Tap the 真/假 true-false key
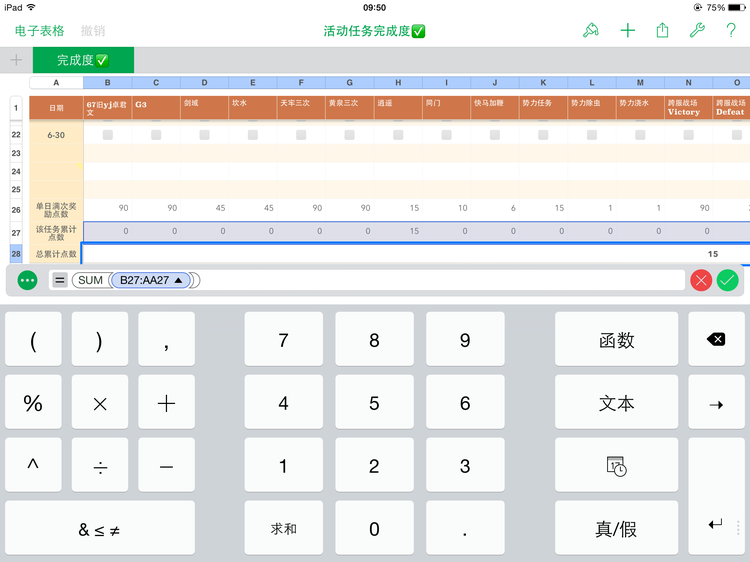Viewport: 750px width, 562px height. (616, 528)
